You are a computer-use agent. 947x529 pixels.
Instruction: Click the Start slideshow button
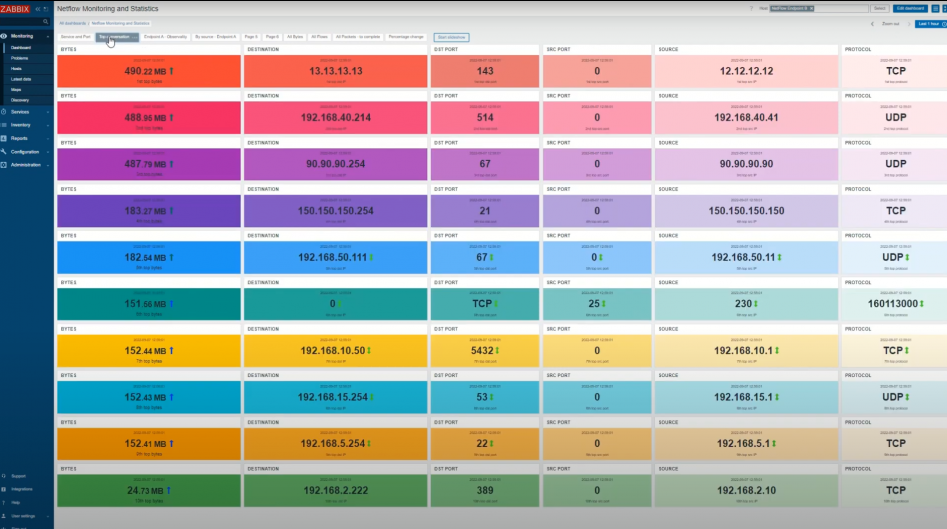click(x=451, y=37)
